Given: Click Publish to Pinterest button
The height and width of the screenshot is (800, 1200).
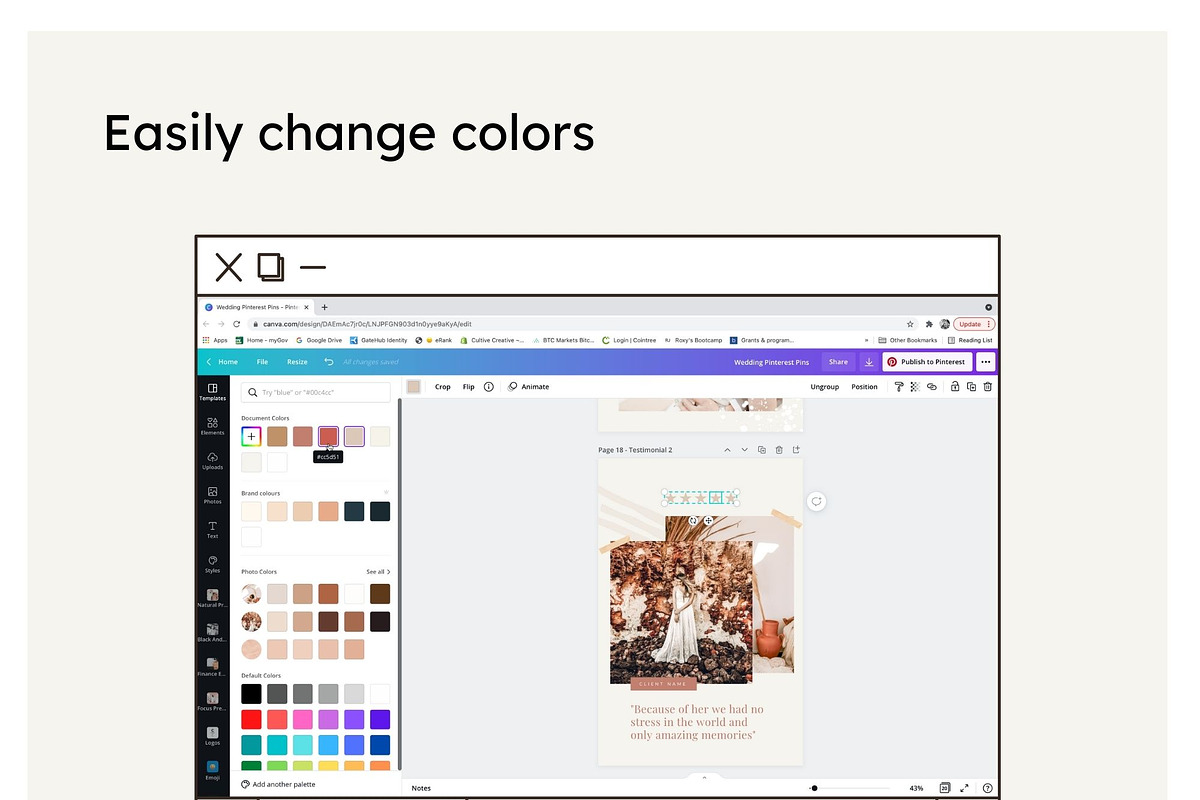Looking at the screenshot, I should tap(927, 362).
